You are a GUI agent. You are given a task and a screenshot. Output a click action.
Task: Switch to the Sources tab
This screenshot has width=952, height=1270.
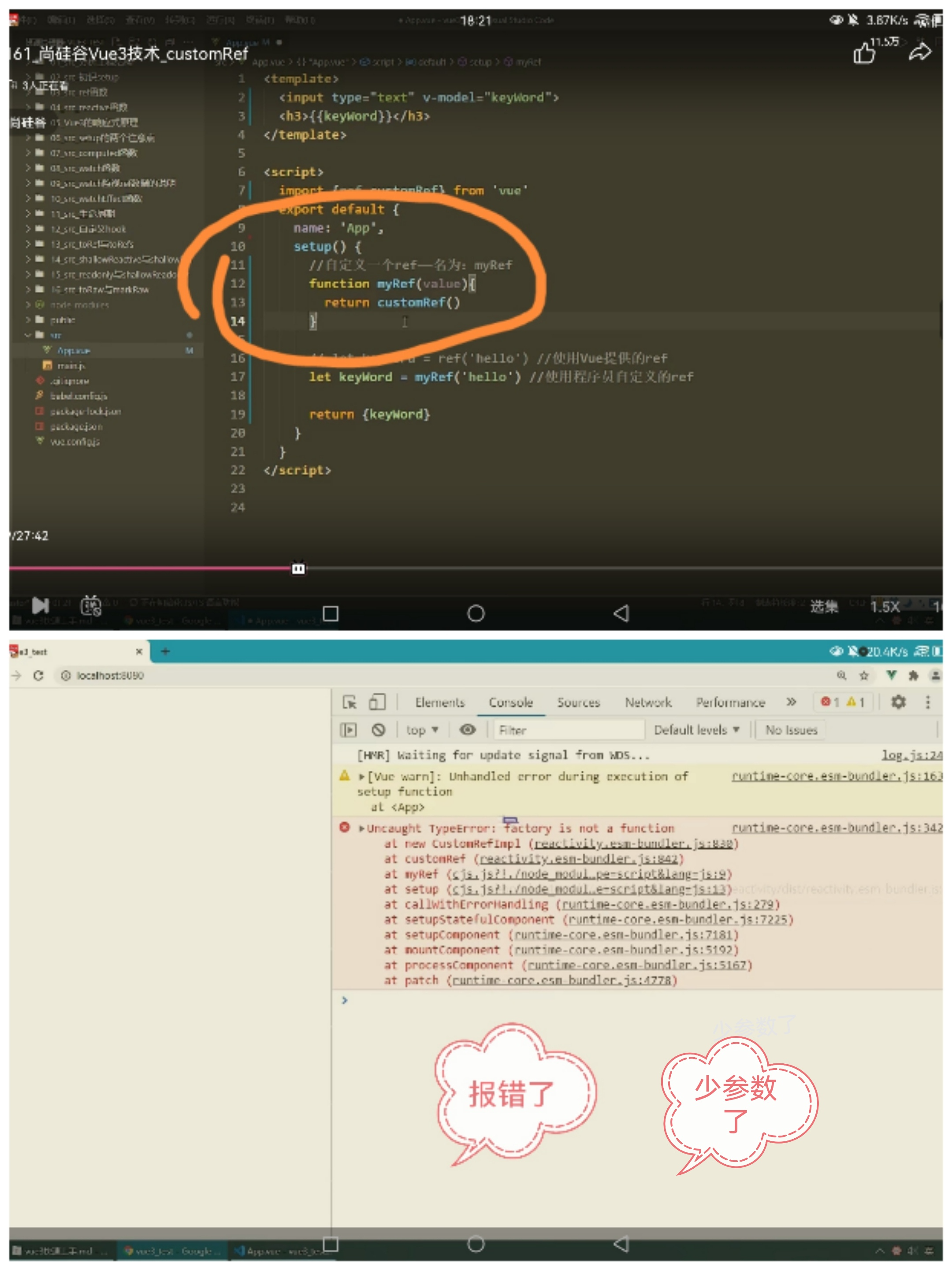tap(578, 702)
